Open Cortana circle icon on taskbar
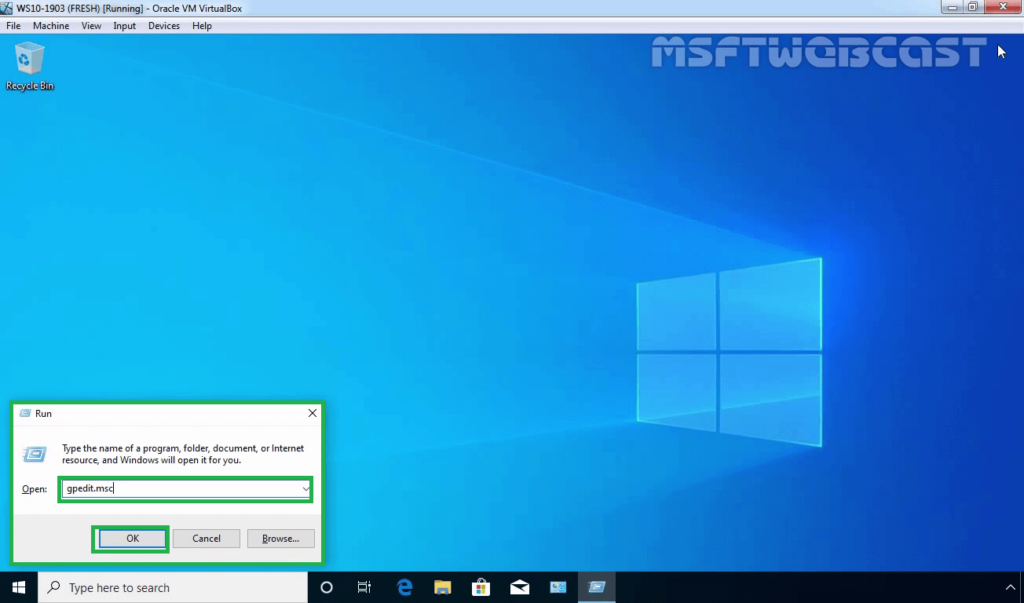Image resolution: width=1024 pixels, height=603 pixels. click(x=327, y=587)
